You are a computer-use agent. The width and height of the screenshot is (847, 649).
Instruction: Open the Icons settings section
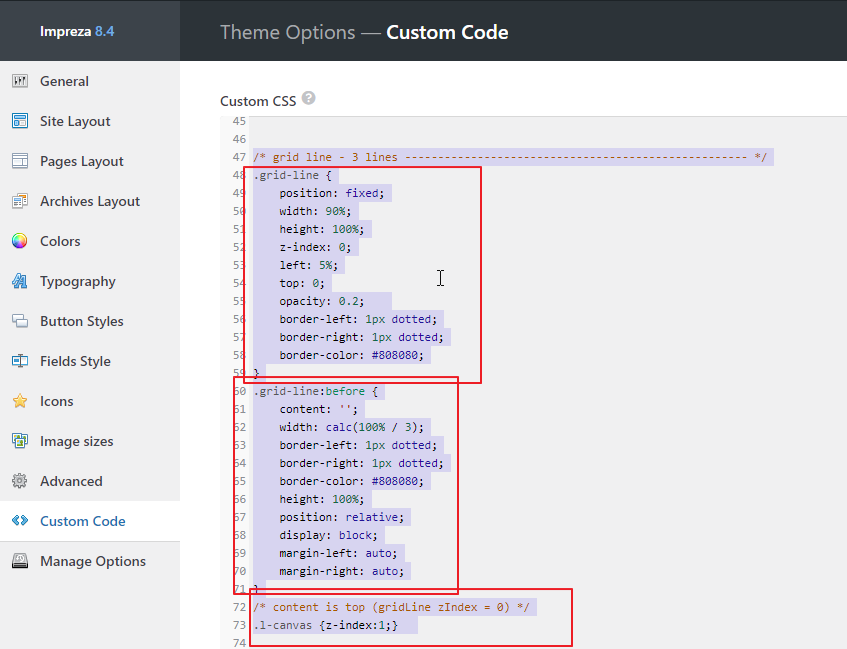coord(90,401)
